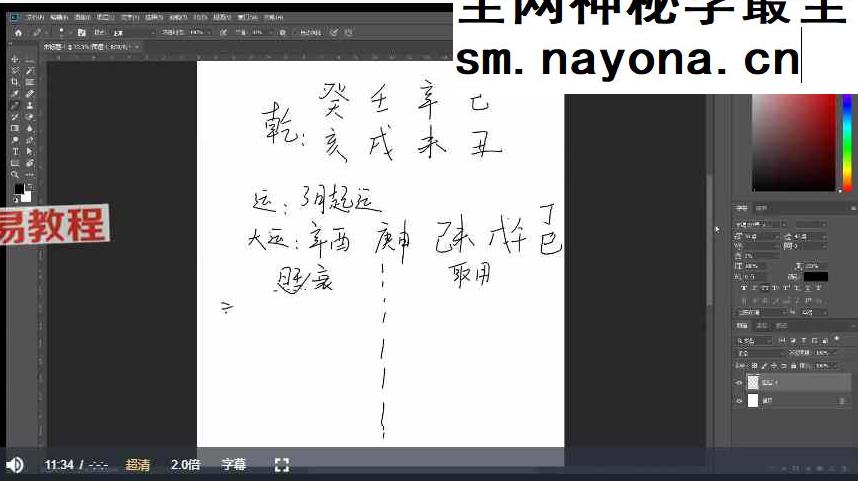Open the font family dropdown
Image resolution: width=858 pixels, height=481 pixels.
(760, 224)
